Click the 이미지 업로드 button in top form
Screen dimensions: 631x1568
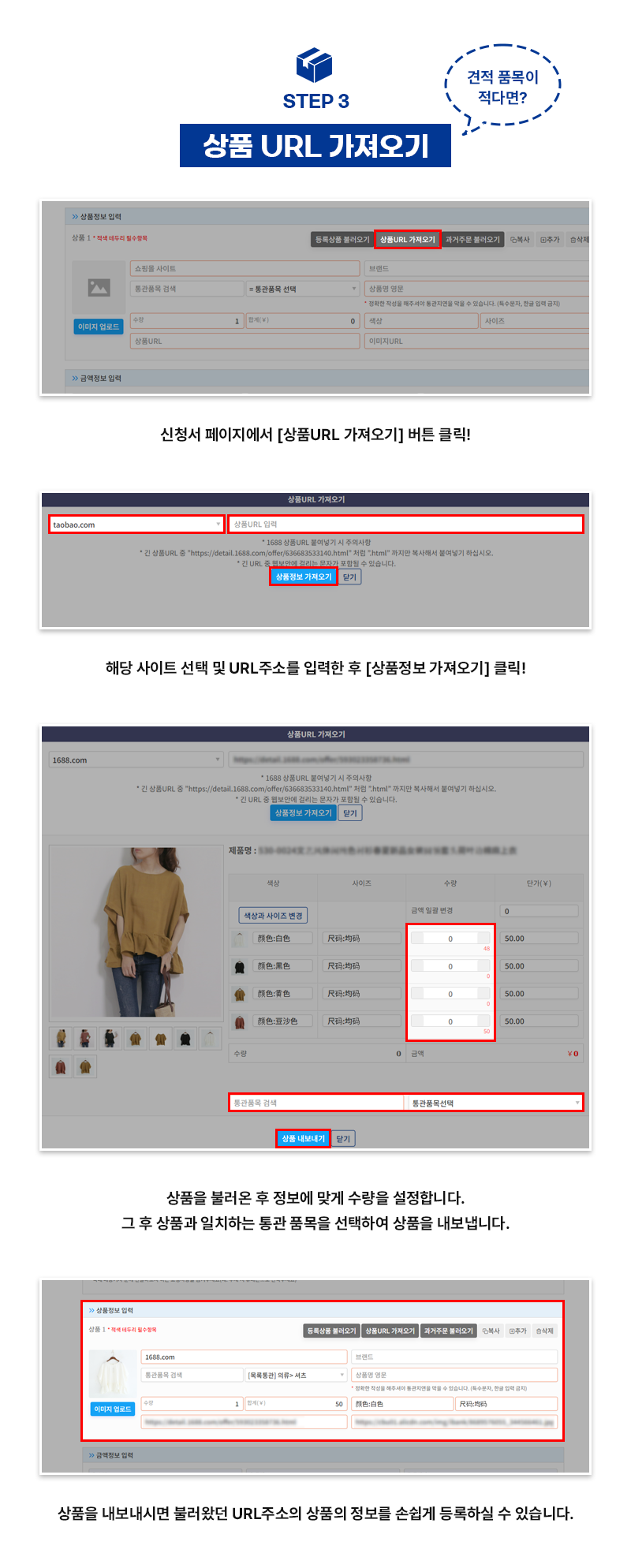coord(99,327)
